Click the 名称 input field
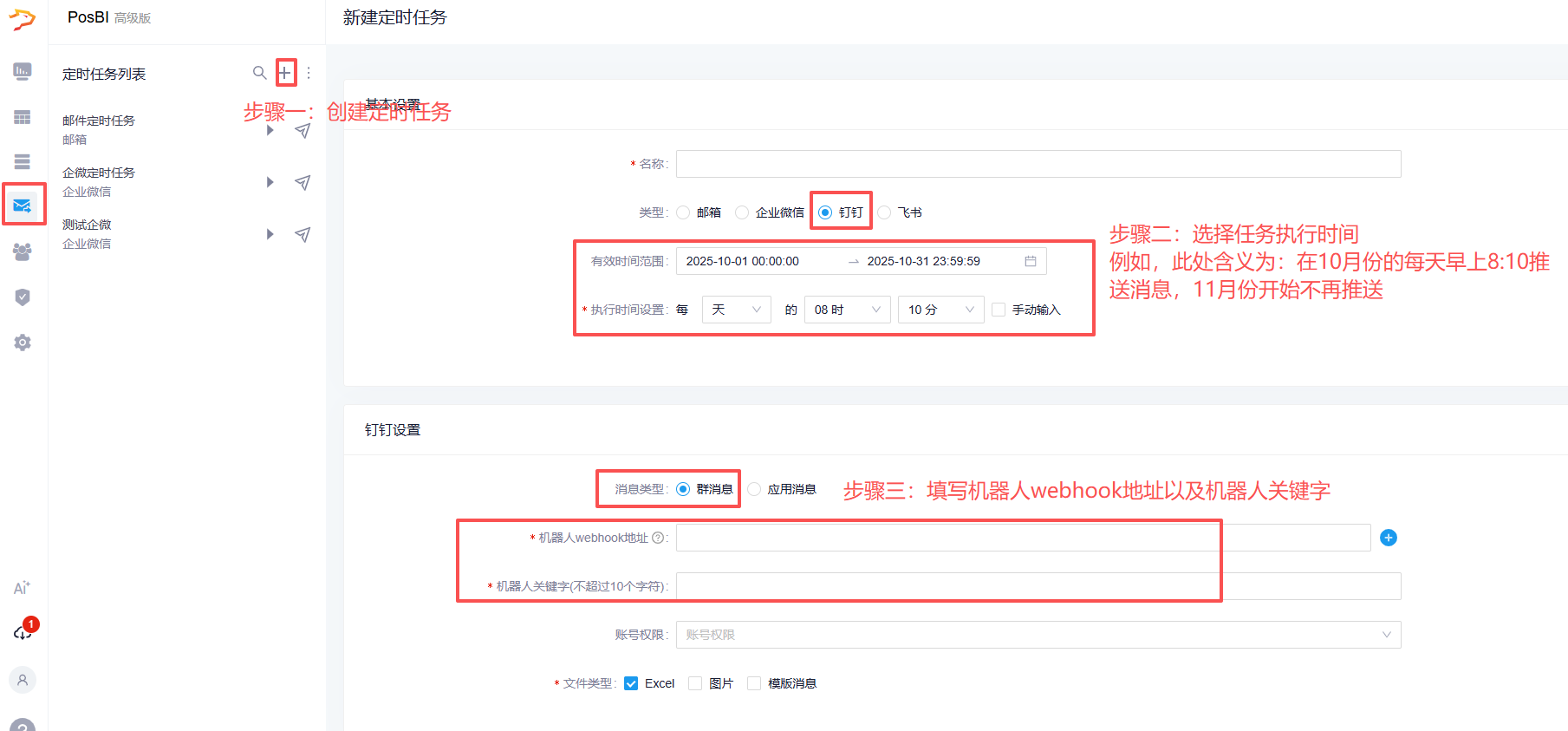 point(1038,164)
